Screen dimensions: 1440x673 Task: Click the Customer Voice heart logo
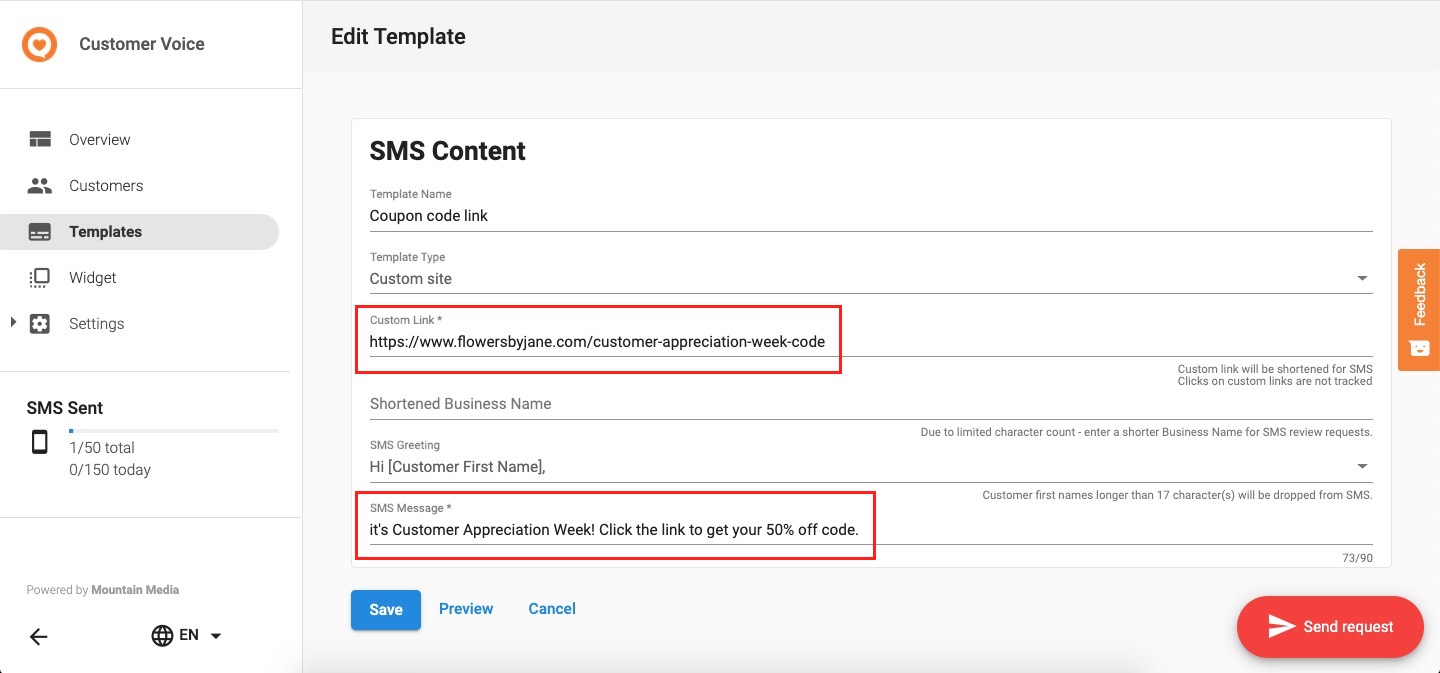(x=40, y=44)
